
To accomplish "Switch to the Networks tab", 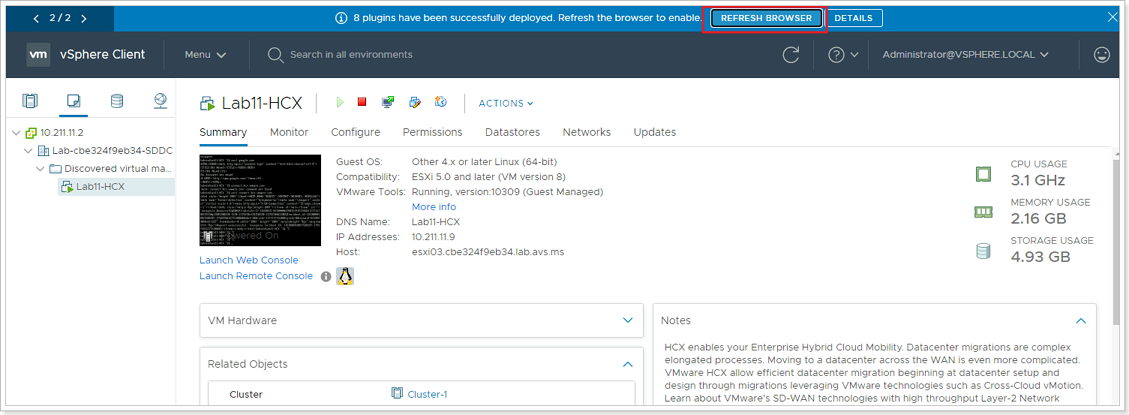I will 587,133.
